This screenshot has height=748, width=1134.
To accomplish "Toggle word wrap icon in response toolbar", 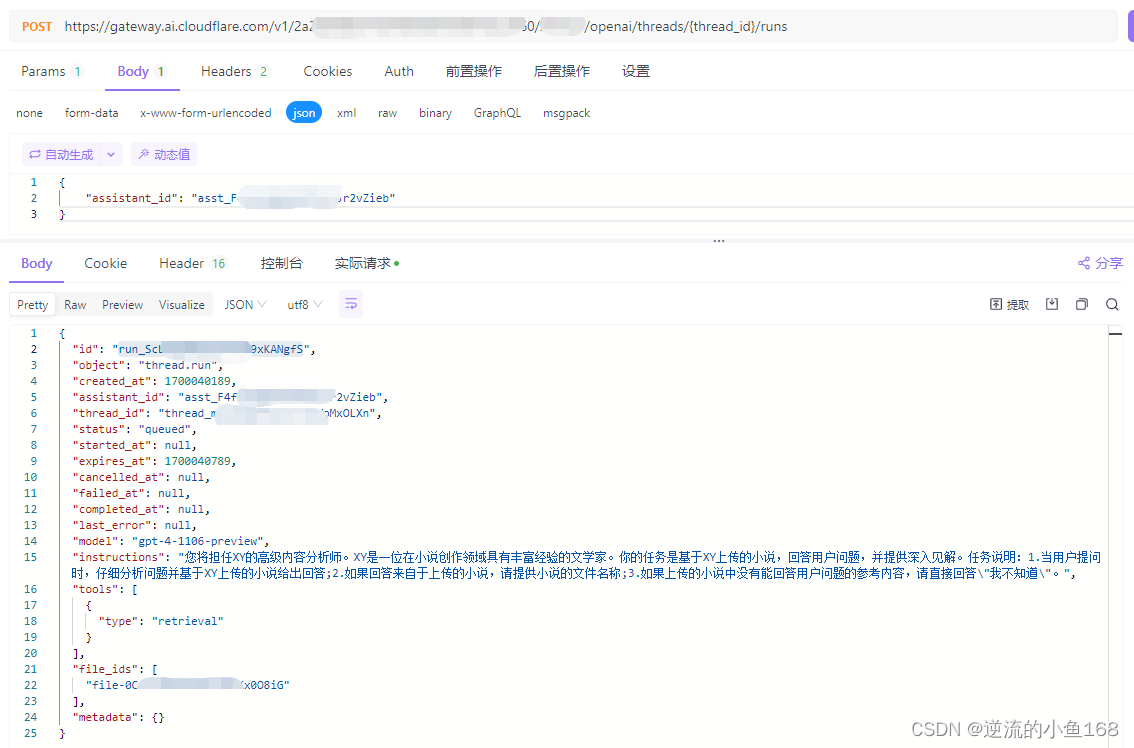I will [x=350, y=304].
